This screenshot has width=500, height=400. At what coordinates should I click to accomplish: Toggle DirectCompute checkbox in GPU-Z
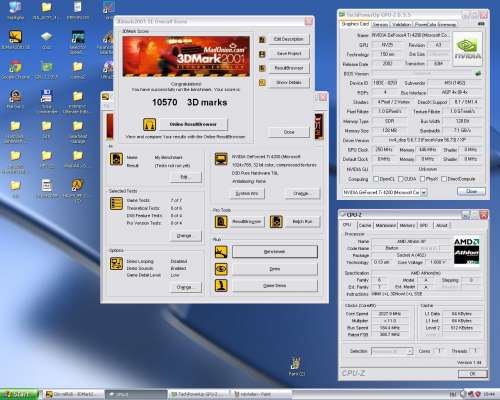pos(444,179)
